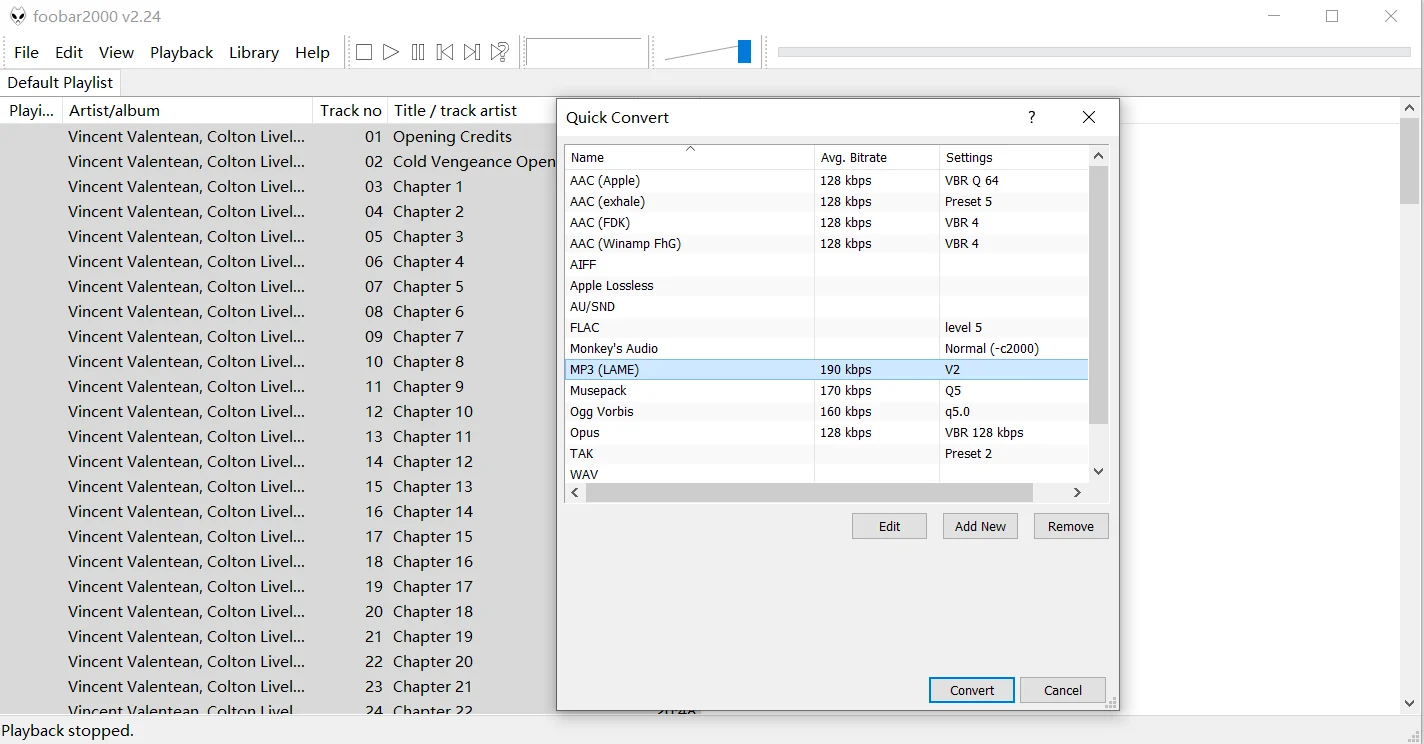Click the Add New preset button
Screen dimensions: 1424x744
point(980,526)
